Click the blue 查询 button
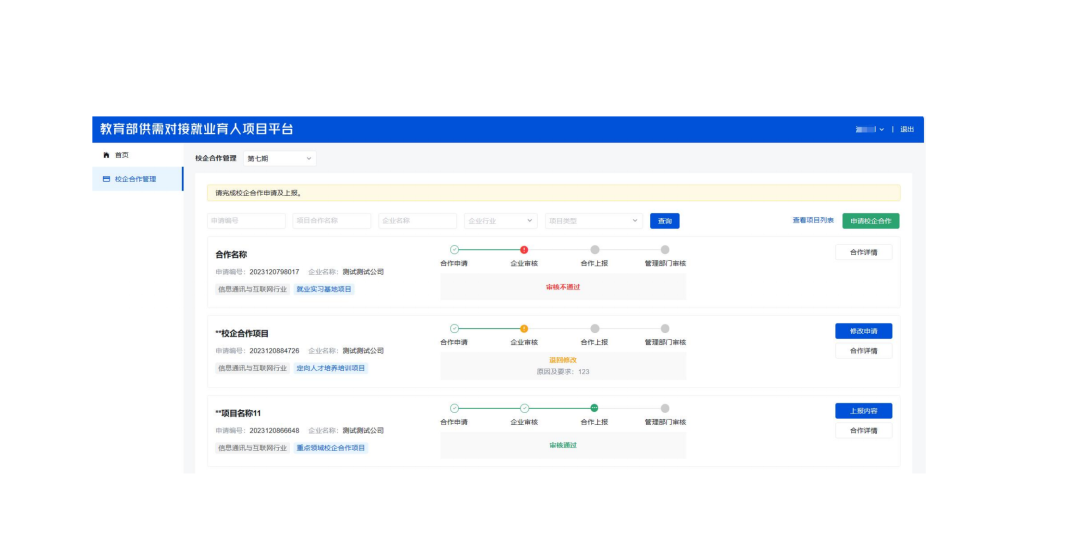This screenshot has height=541, width=1080. (664, 221)
